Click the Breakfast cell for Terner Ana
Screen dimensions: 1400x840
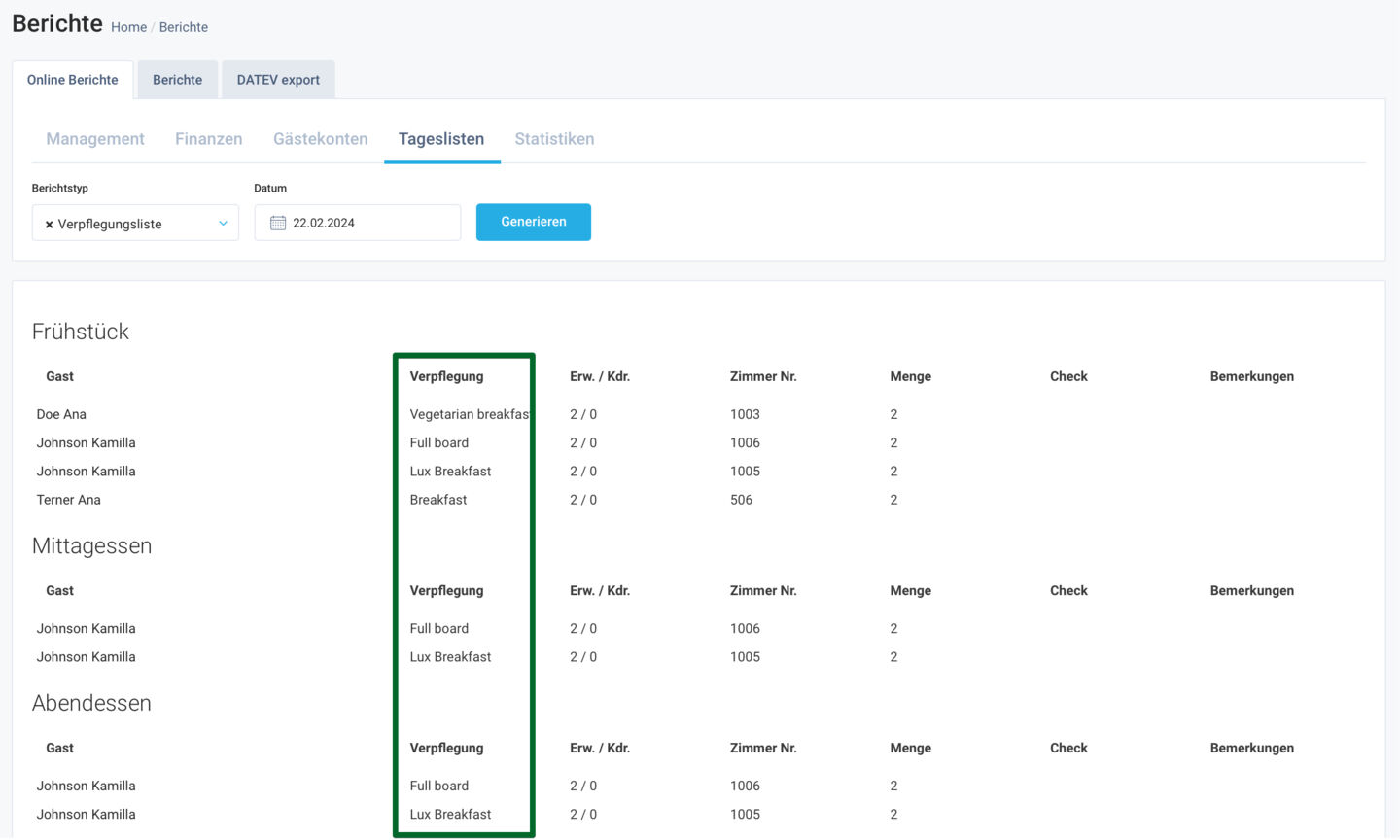438,500
